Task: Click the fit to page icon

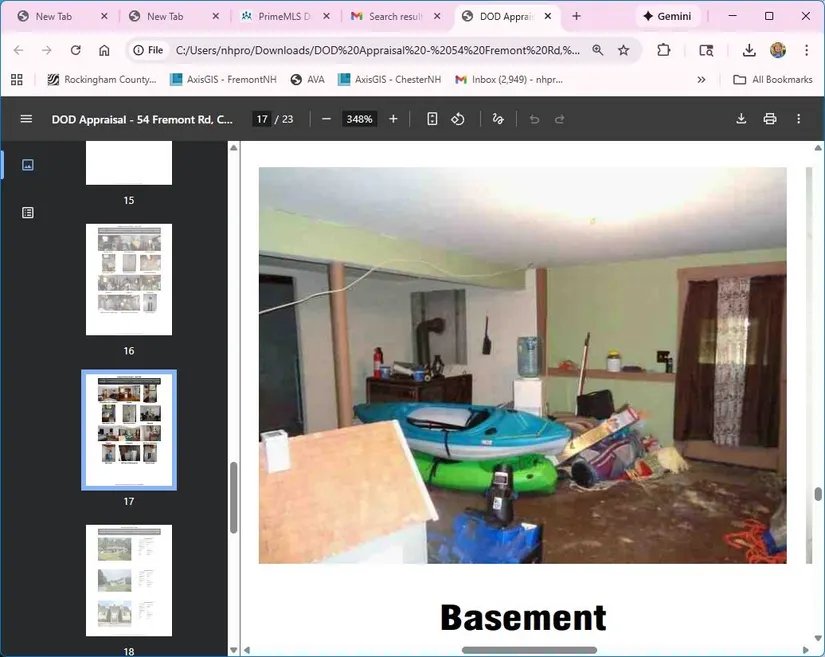Action: 432,119
